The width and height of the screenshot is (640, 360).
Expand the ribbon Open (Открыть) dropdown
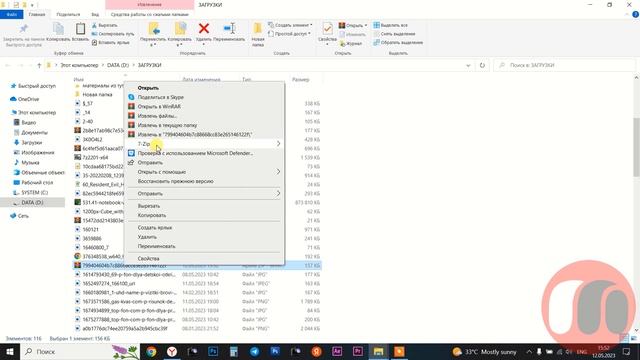click(x=353, y=25)
